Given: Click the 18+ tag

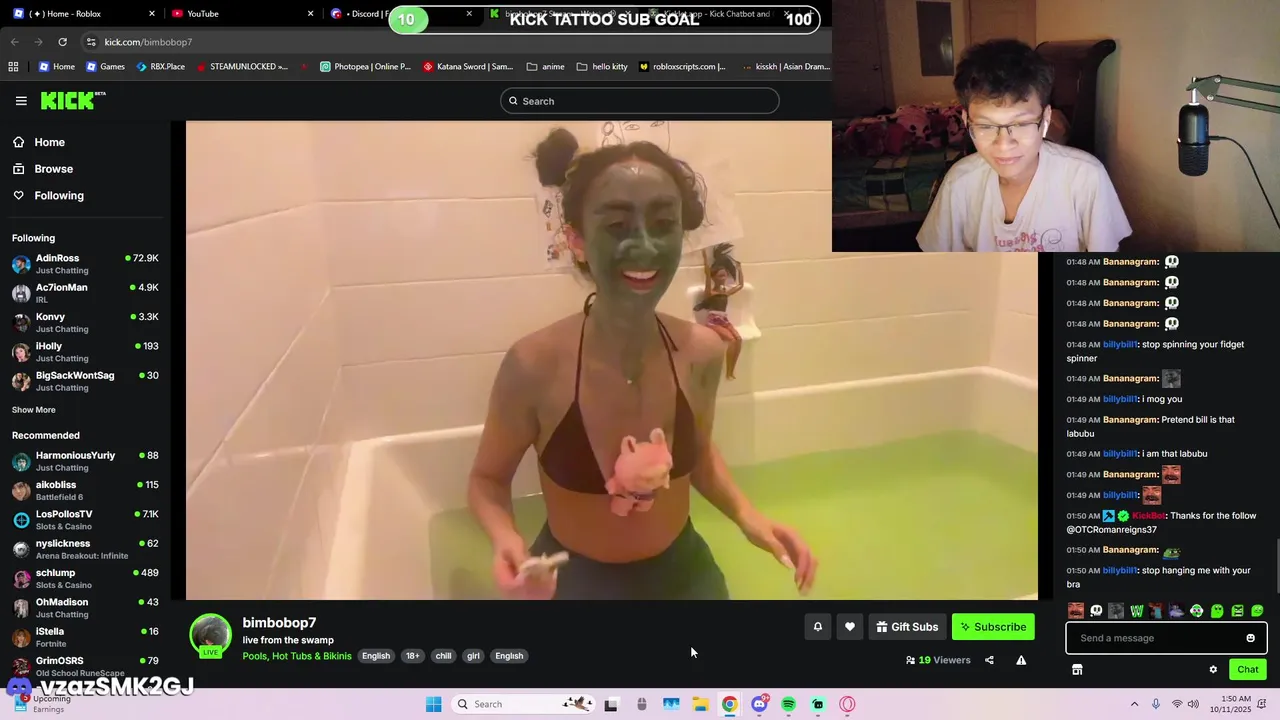Looking at the screenshot, I should pos(412,656).
